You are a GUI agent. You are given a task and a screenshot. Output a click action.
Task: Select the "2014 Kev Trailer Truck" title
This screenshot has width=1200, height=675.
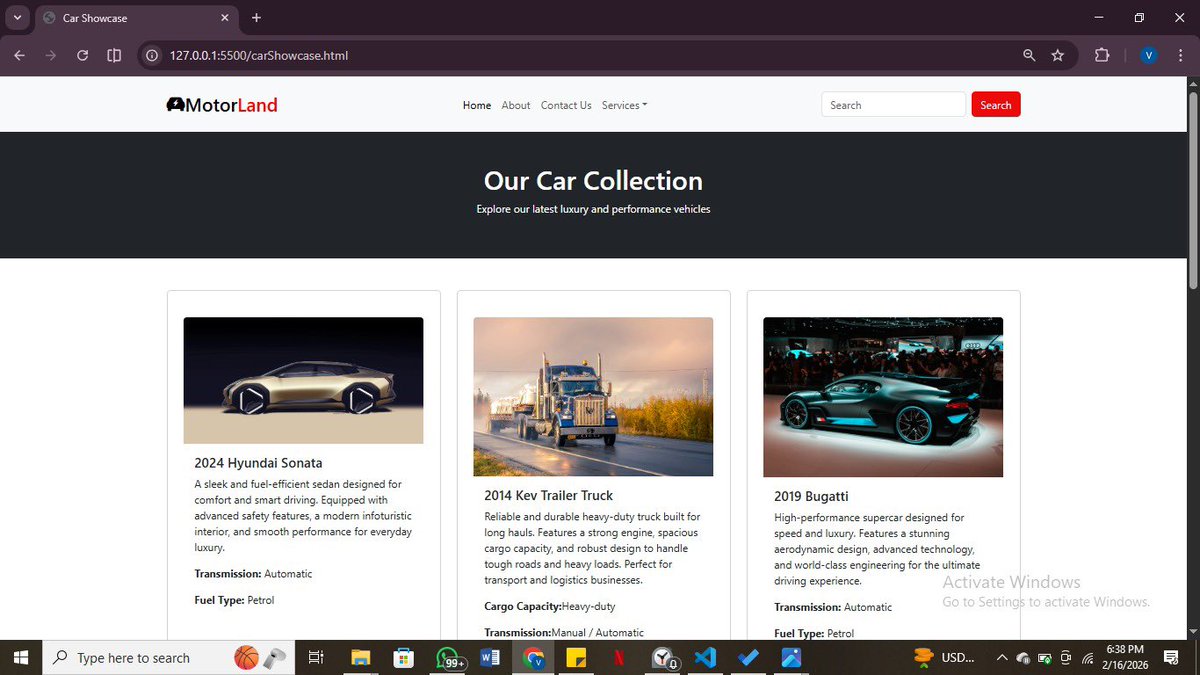coord(548,495)
